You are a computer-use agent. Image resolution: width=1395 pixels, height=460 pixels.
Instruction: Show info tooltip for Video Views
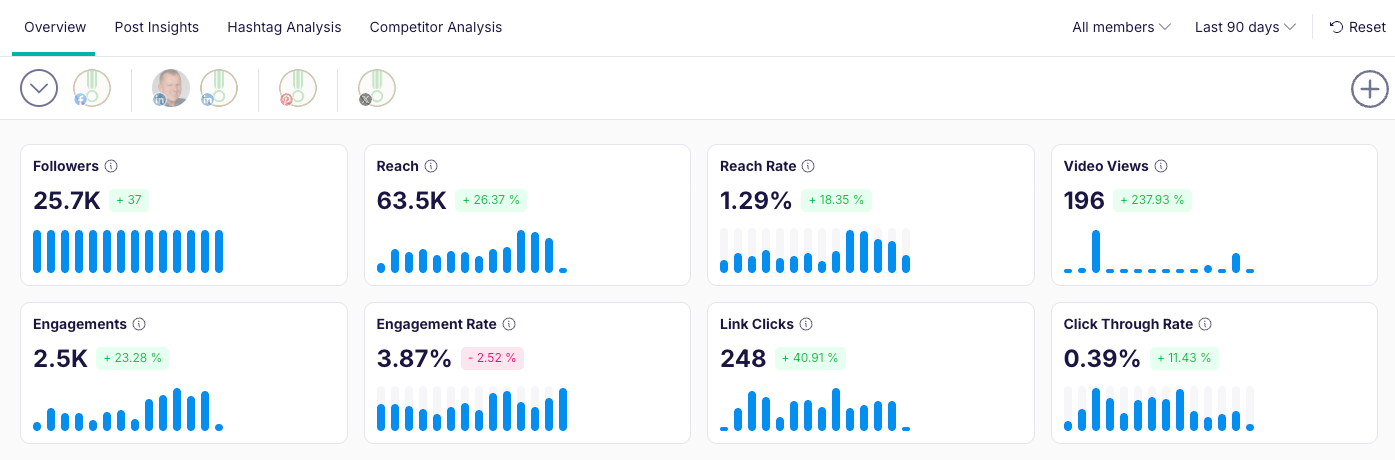pyautogui.click(x=1161, y=166)
